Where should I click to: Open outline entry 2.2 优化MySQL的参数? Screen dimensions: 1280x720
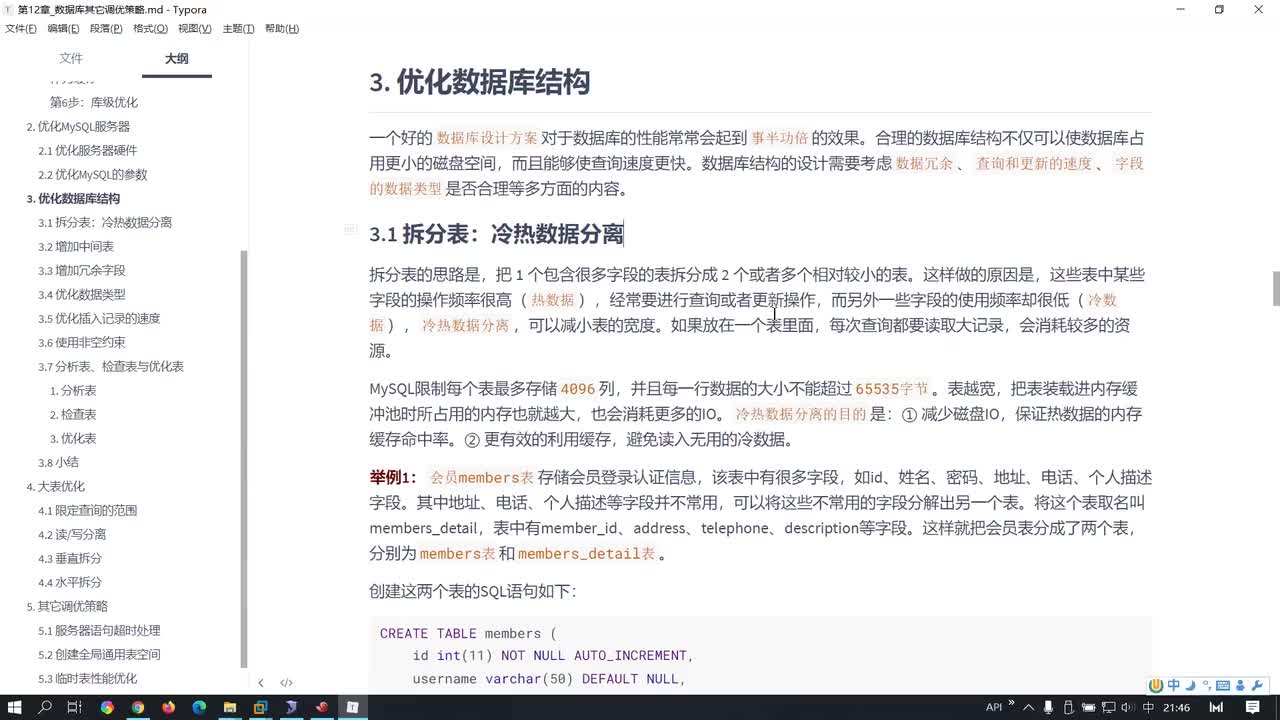point(93,174)
